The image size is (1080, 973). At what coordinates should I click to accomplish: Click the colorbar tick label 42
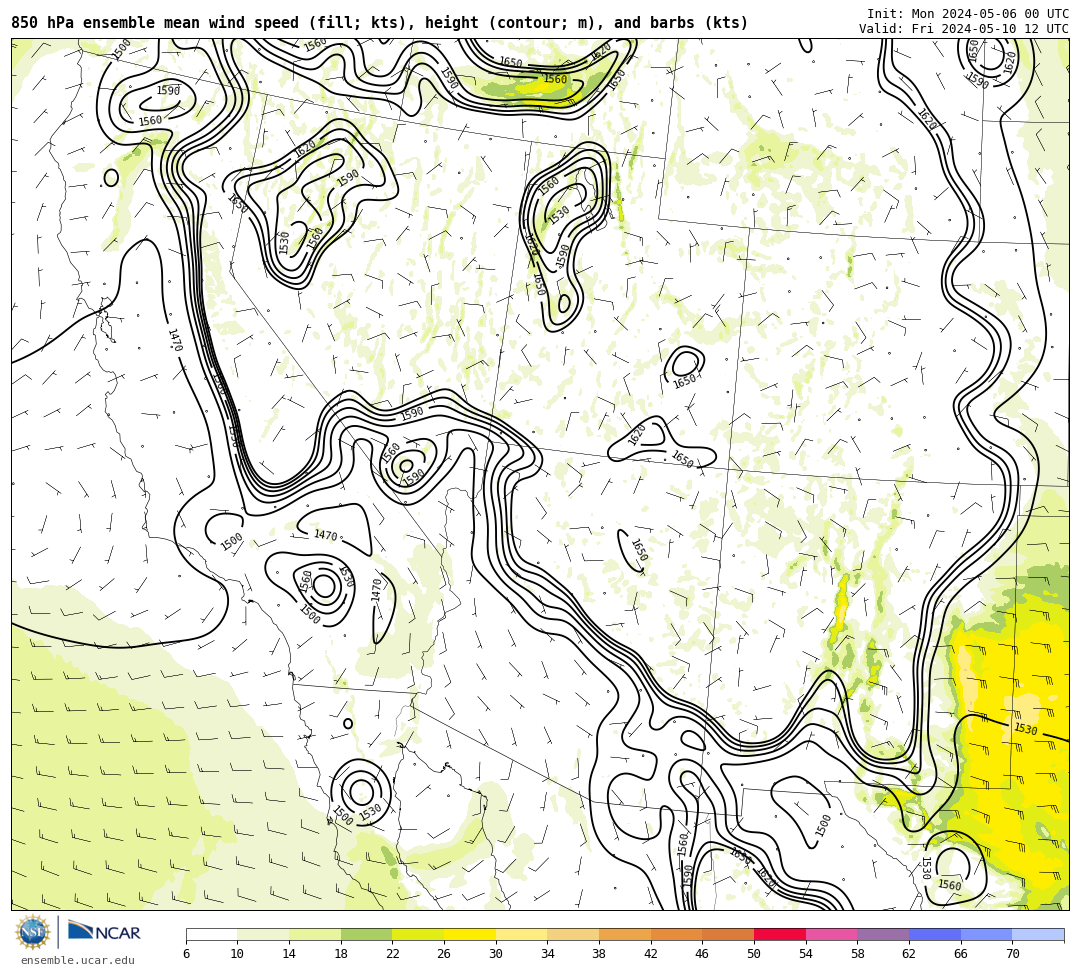tap(651, 954)
